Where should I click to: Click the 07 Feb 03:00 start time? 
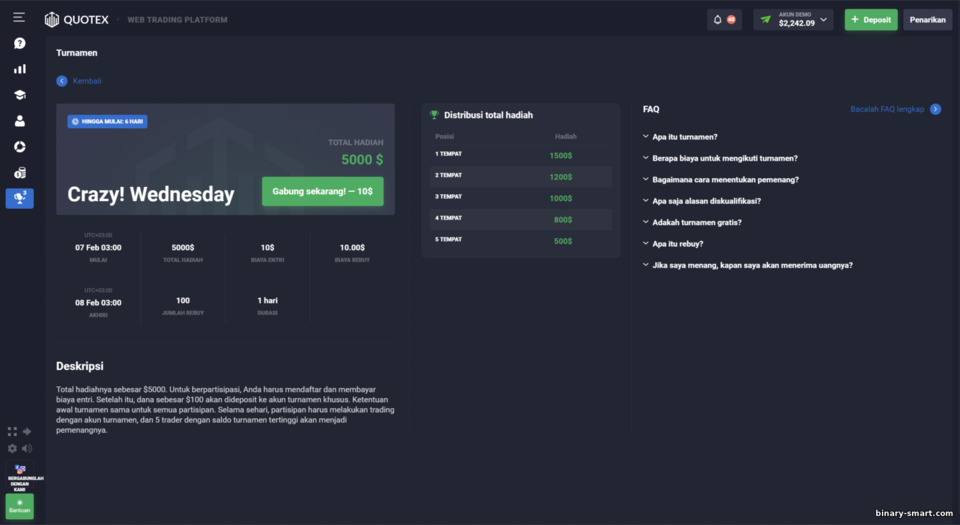point(98,247)
